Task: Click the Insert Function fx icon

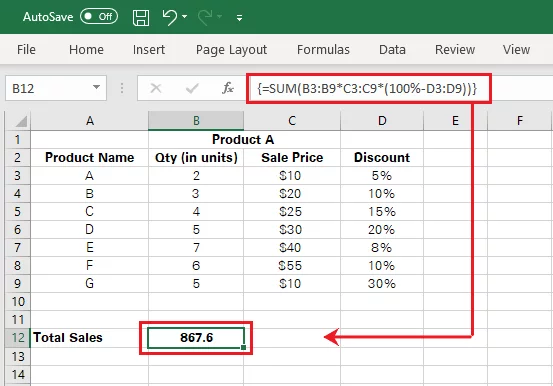Action: 228,88
